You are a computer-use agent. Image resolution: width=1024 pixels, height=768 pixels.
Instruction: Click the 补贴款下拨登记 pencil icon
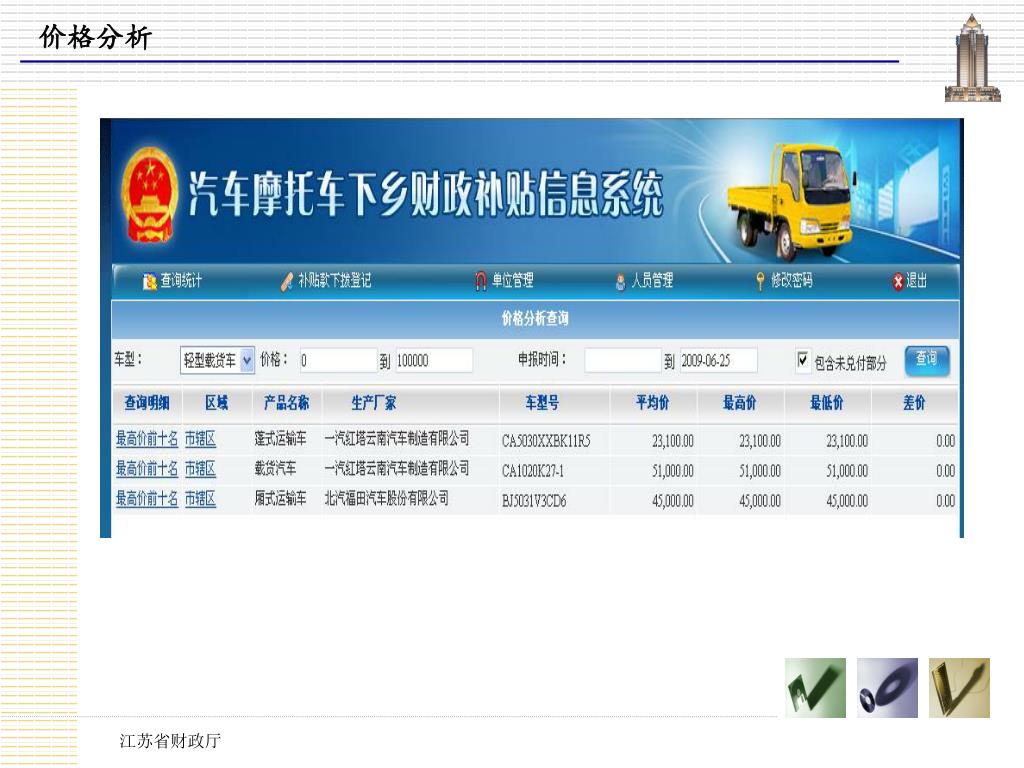pos(287,281)
